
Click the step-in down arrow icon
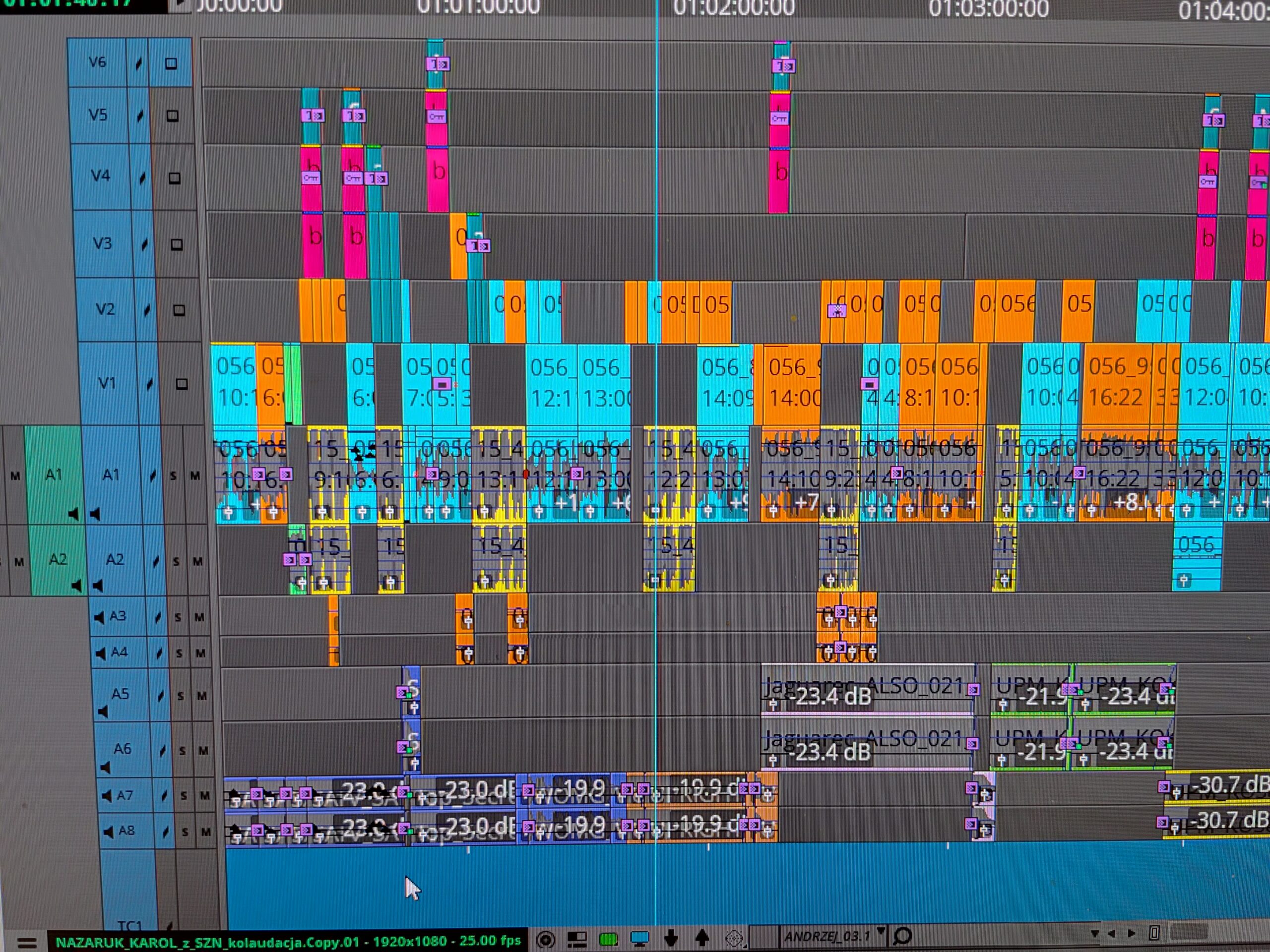[671, 939]
